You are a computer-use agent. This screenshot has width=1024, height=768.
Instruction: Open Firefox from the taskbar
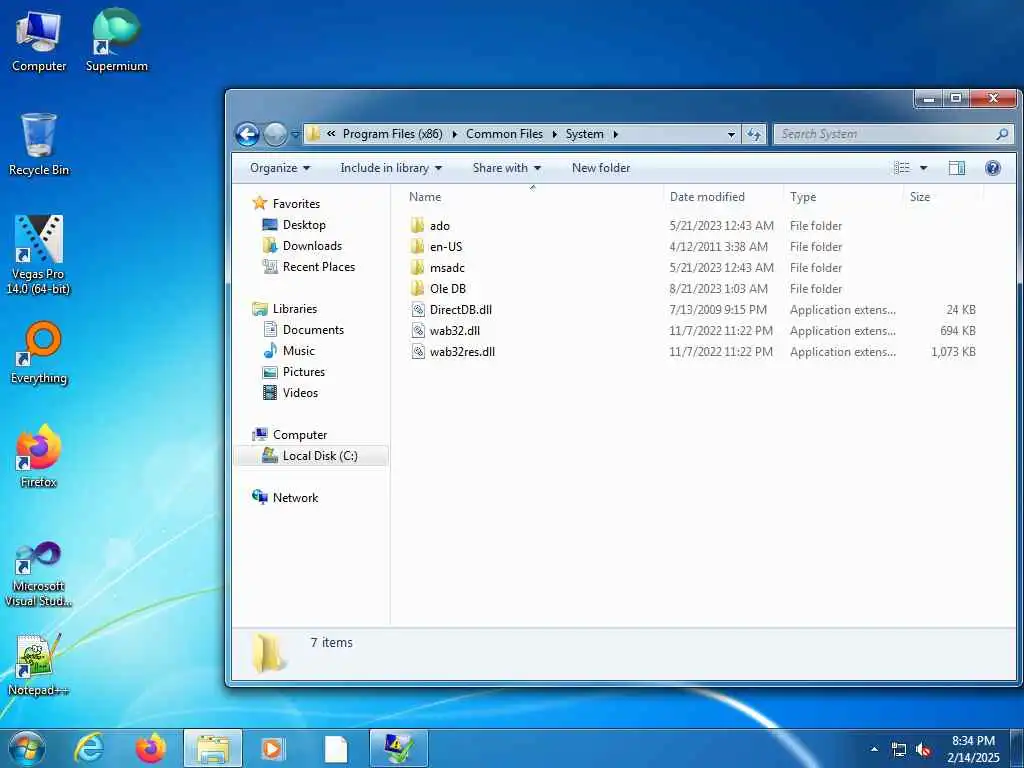pyautogui.click(x=150, y=748)
